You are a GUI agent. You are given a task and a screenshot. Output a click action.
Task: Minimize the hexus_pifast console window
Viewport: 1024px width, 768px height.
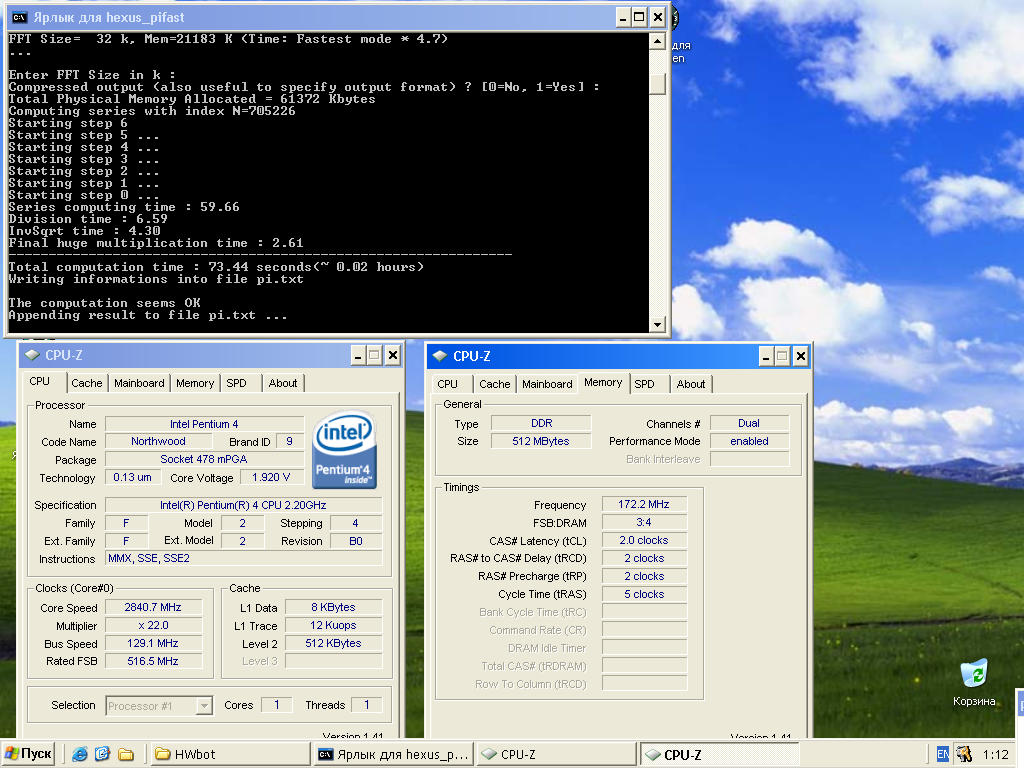pos(623,18)
